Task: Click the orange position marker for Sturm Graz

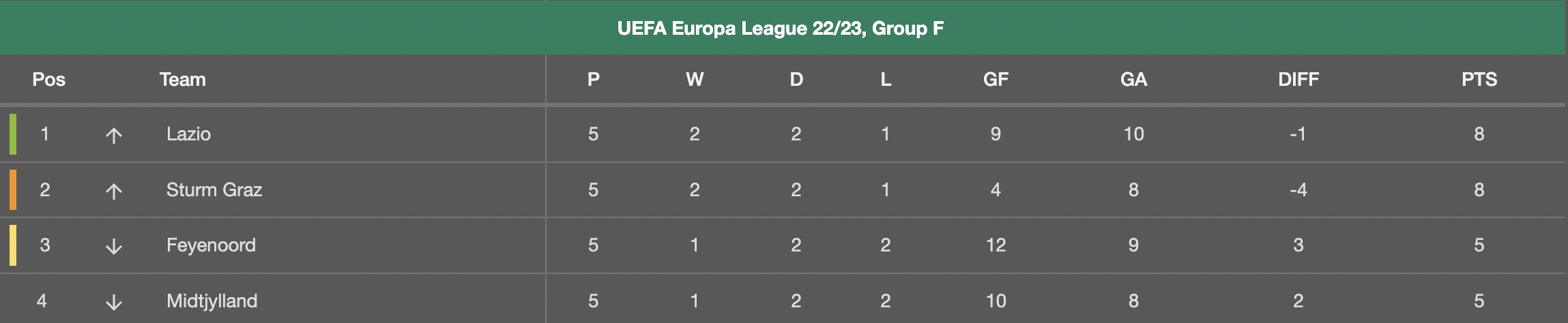Action: [13, 189]
